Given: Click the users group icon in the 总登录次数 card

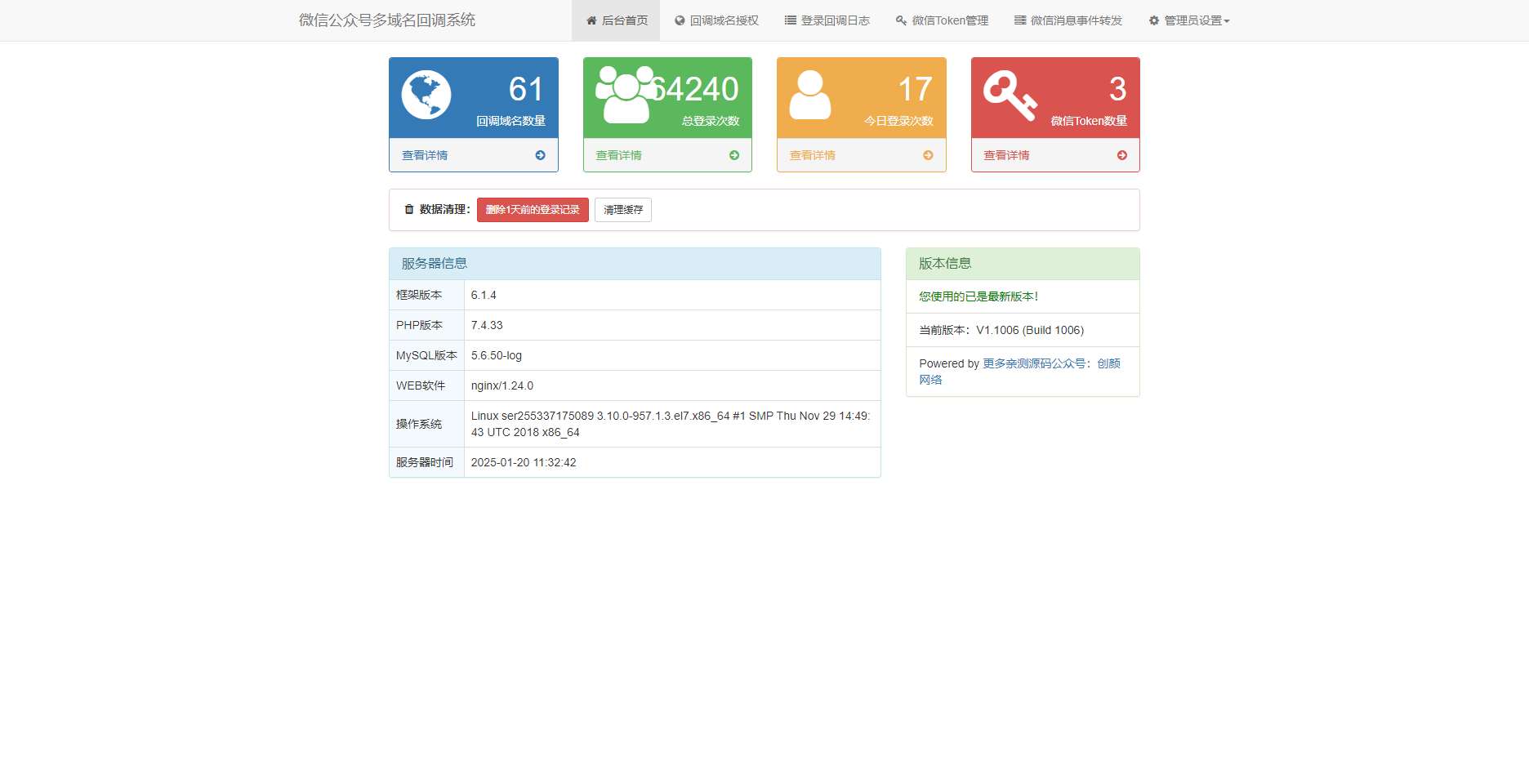Looking at the screenshot, I should (x=626, y=95).
